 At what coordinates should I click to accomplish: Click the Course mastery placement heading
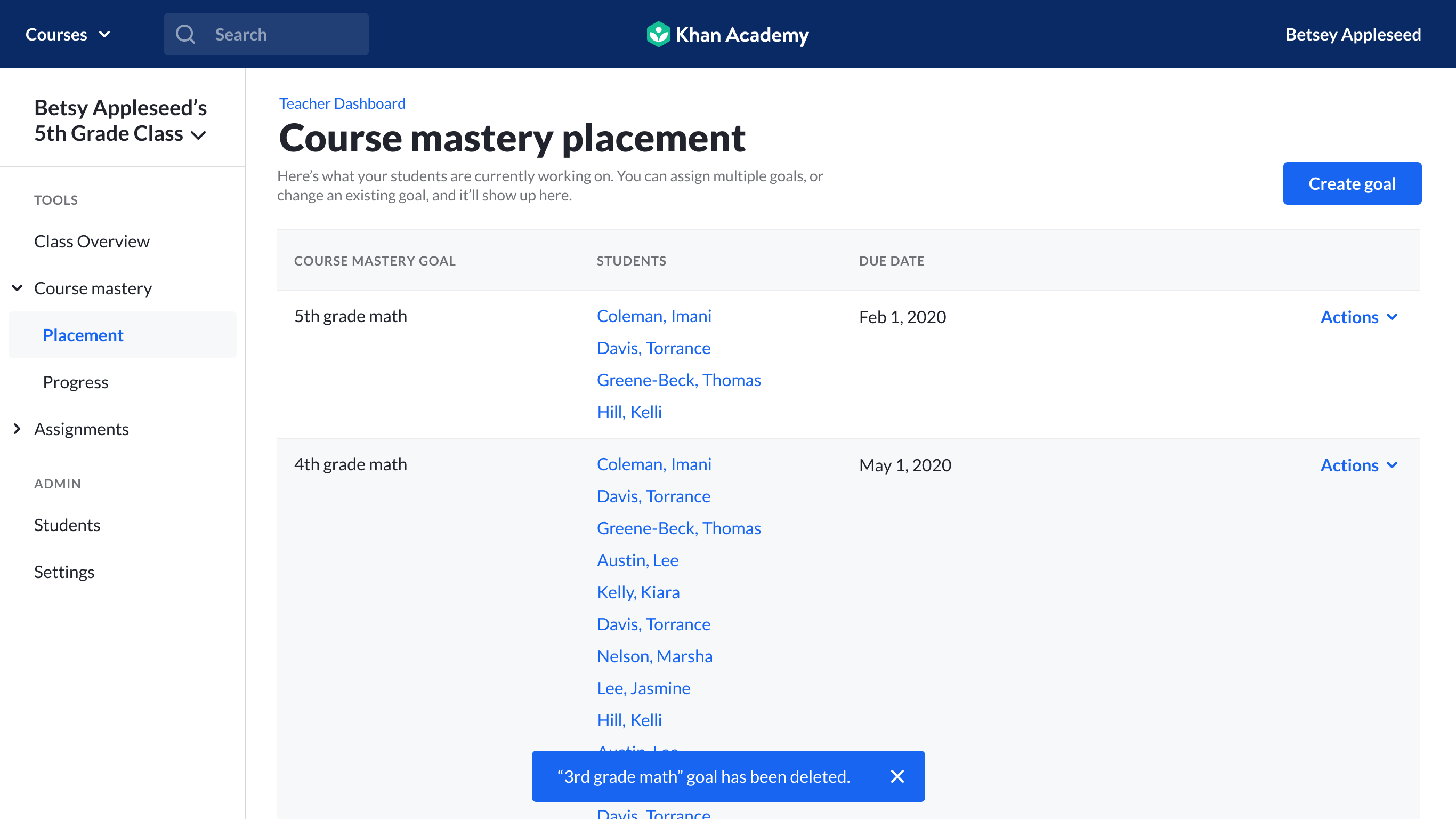point(512,138)
